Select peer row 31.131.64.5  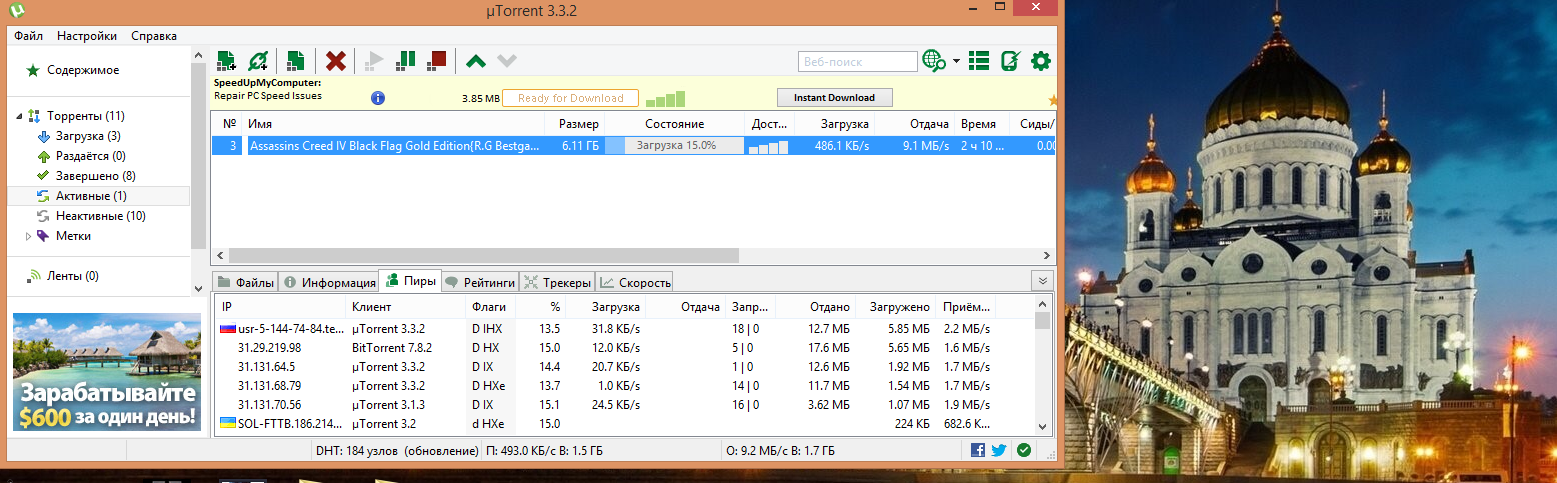(625, 367)
